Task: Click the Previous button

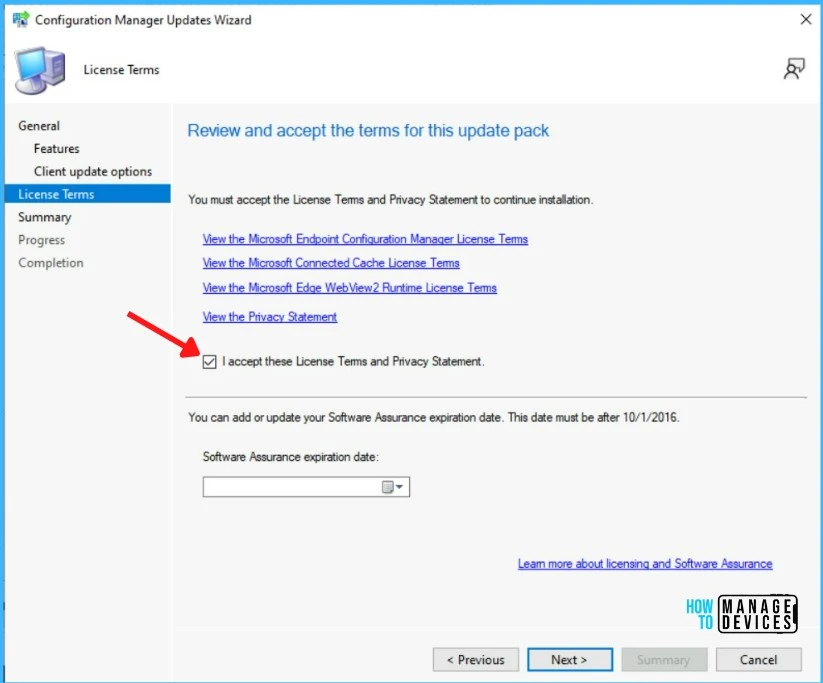Action: point(476,659)
